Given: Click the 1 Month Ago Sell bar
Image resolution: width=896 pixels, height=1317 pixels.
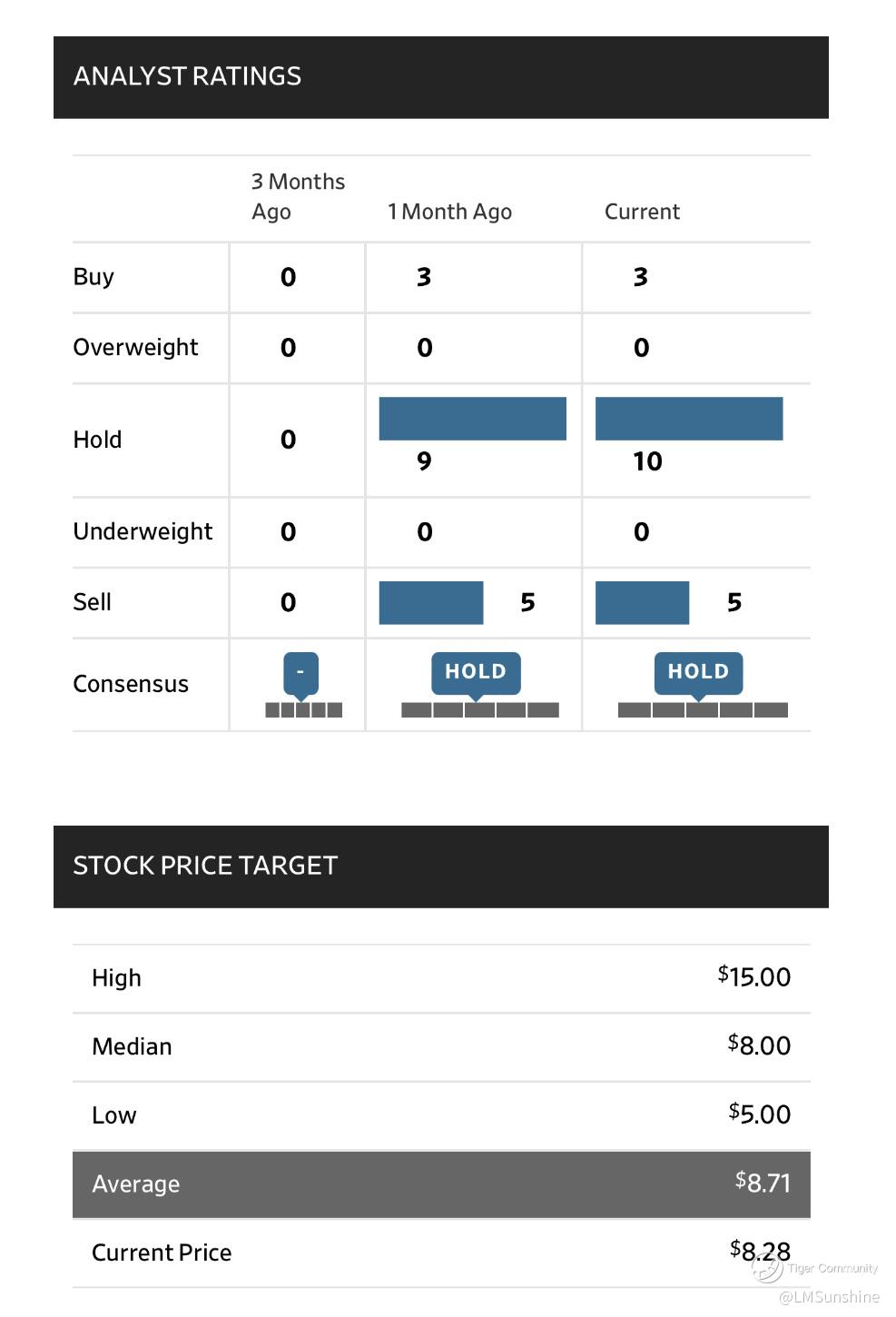Looking at the screenshot, I should pyautogui.click(x=431, y=603).
